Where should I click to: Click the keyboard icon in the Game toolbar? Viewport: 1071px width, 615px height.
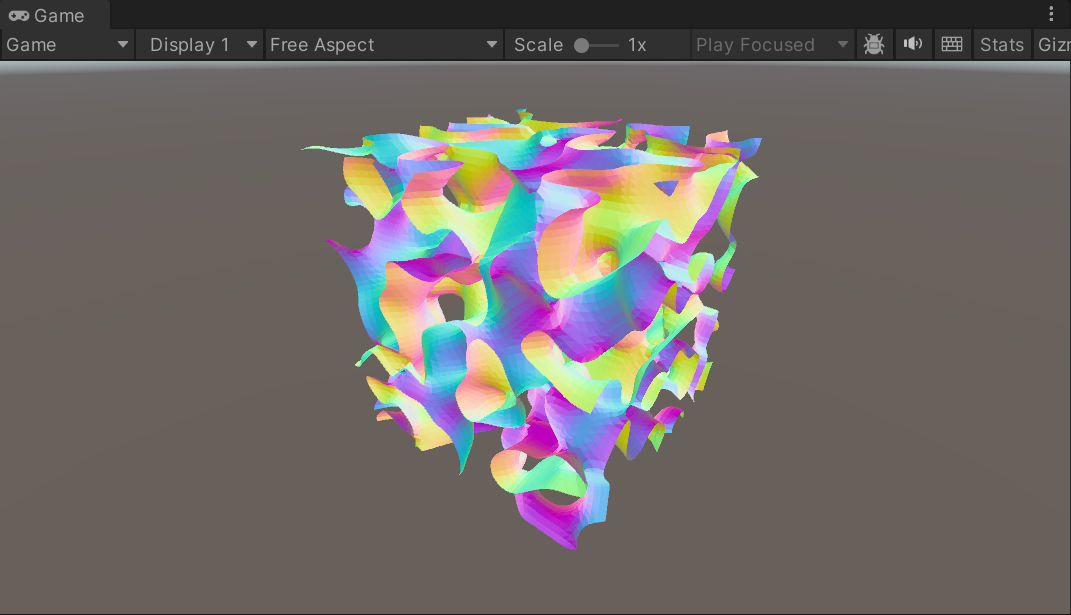click(x=951, y=44)
